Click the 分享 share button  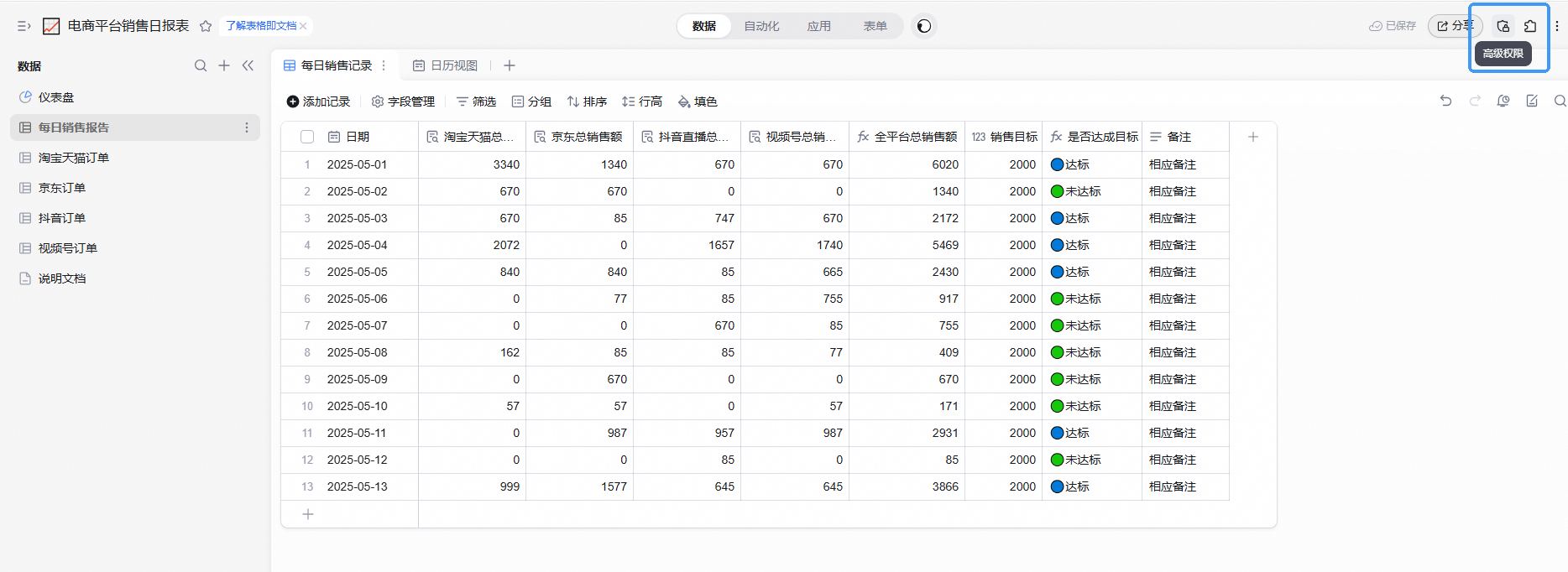1455,26
